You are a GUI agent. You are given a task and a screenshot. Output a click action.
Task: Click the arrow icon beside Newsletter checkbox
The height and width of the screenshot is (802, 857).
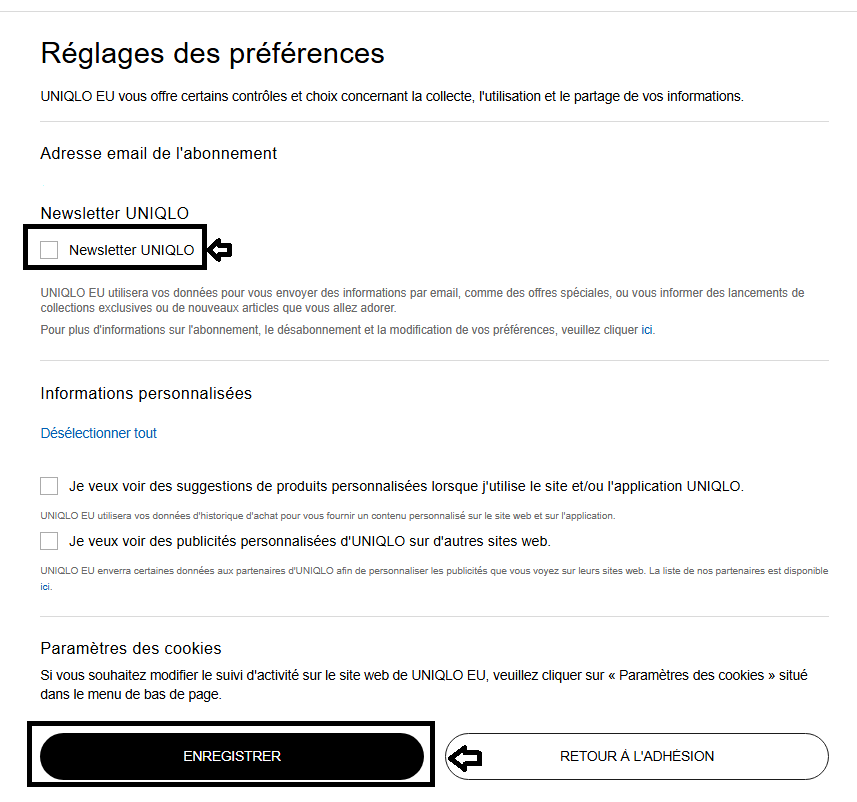218,249
